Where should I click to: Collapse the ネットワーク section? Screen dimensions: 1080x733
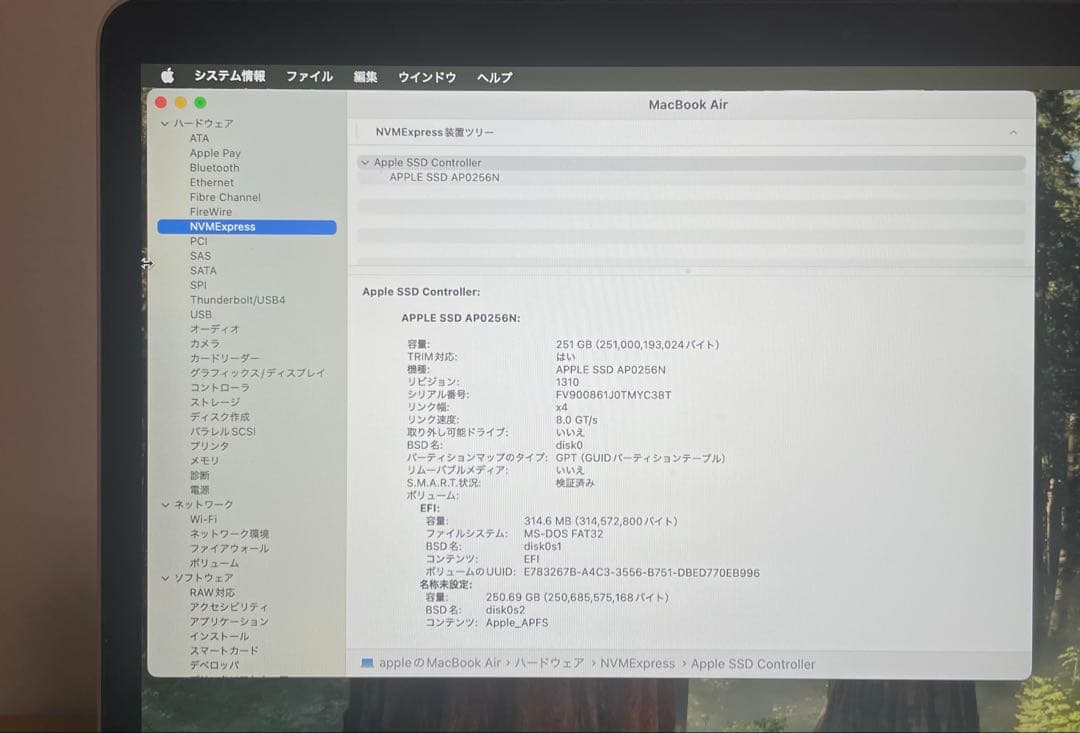165,504
